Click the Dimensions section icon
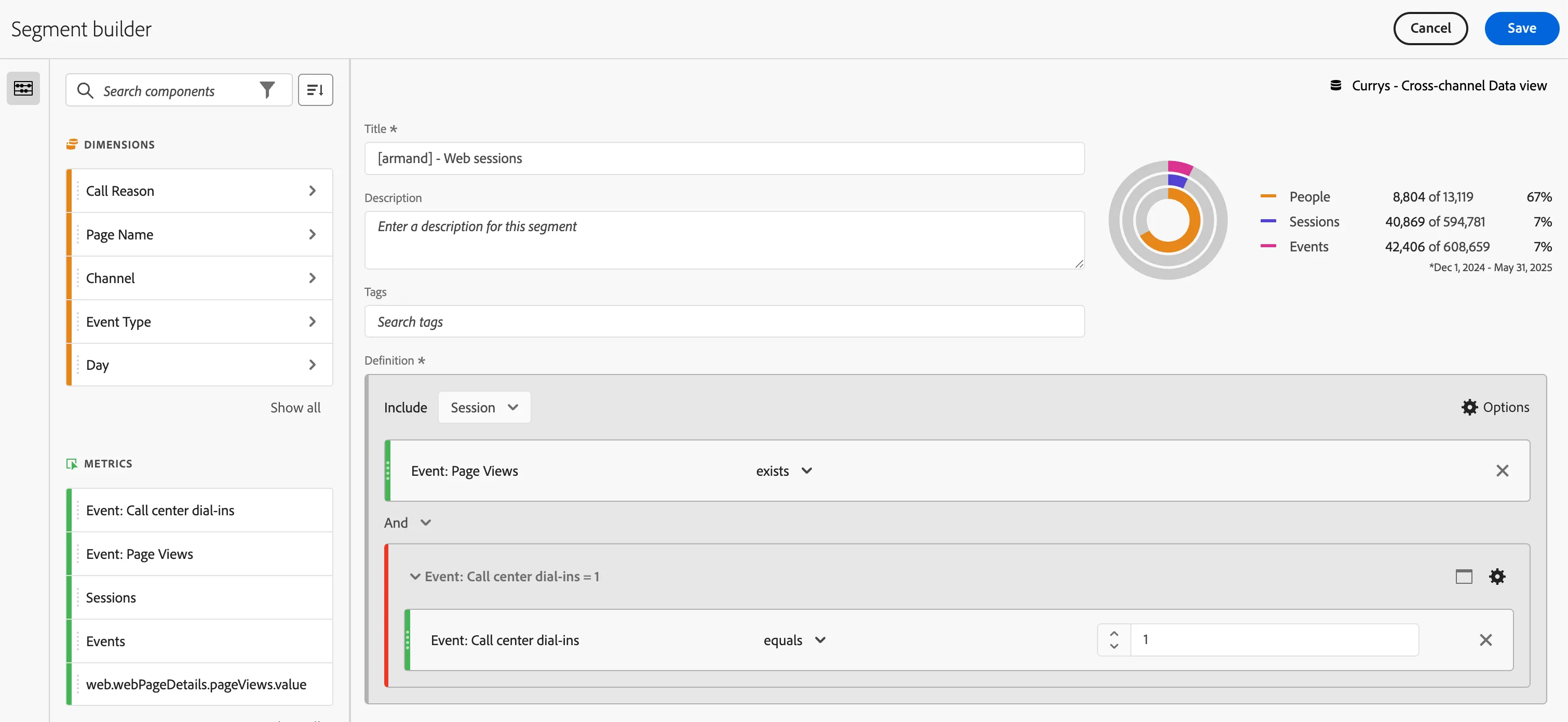The image size is (1568, 722). coord(72,144)
